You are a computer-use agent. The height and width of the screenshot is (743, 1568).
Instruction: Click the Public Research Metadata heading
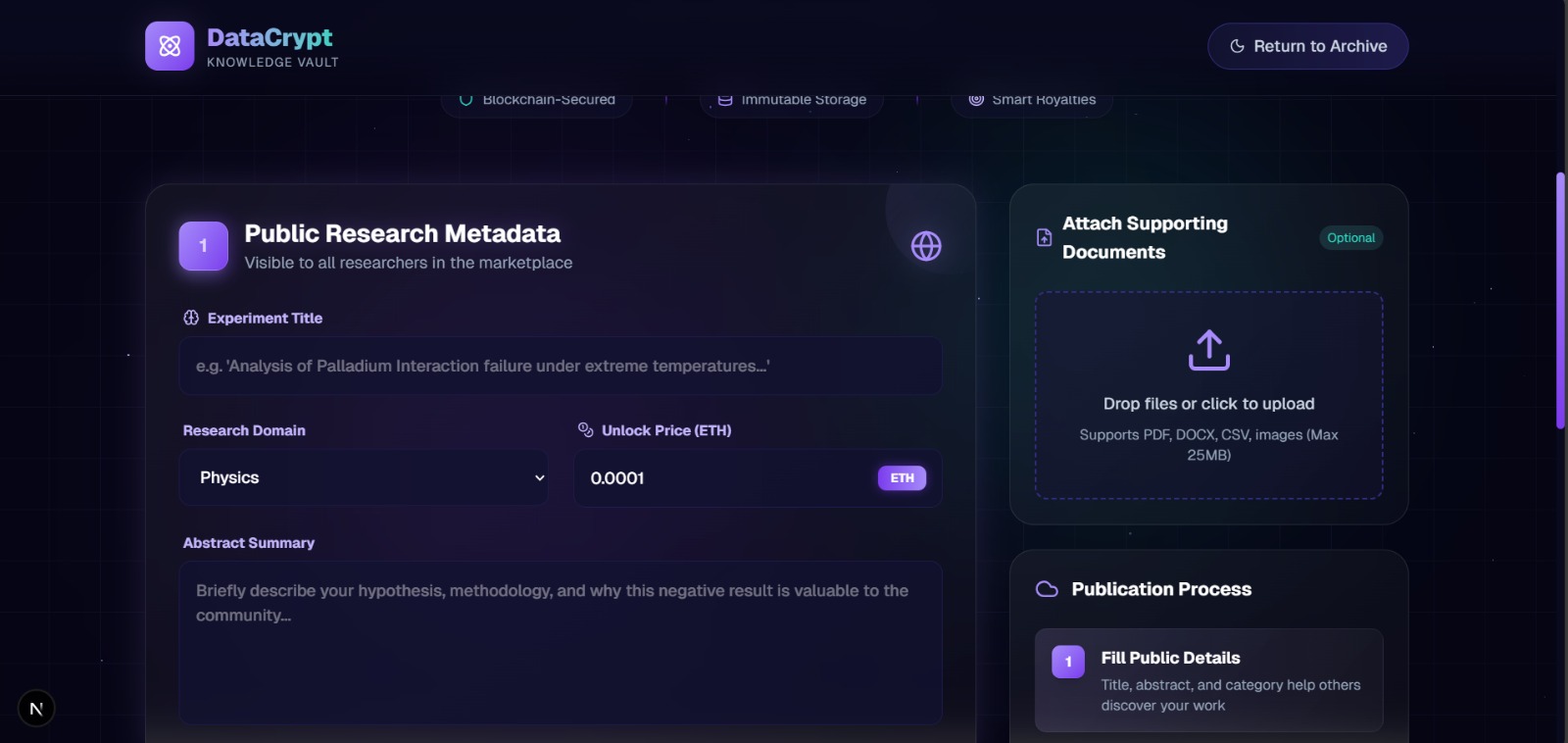pyautogui.click(x=402, y=233)
